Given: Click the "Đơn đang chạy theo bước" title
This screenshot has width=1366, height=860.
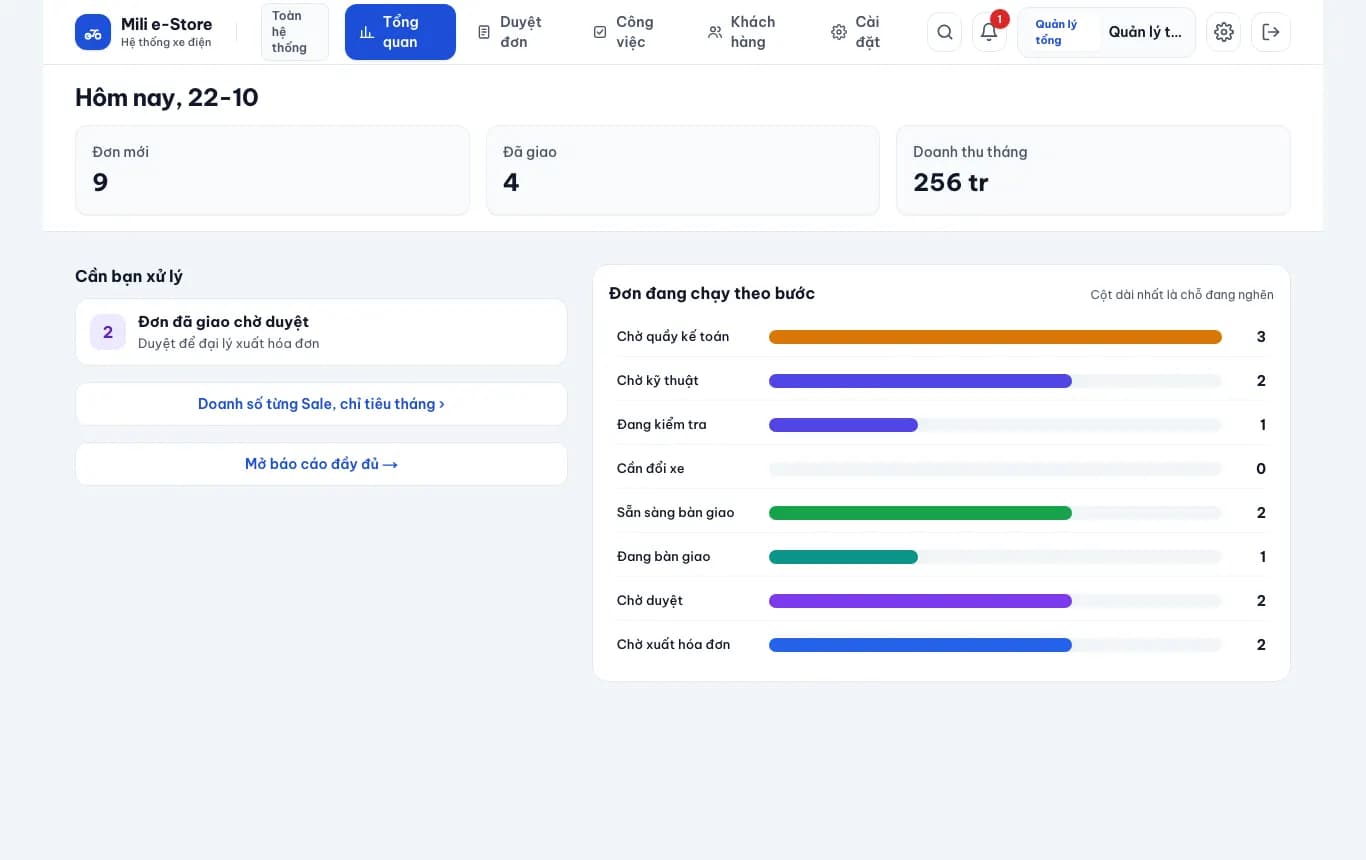Looking at the screenshot, I should point(712,293).
